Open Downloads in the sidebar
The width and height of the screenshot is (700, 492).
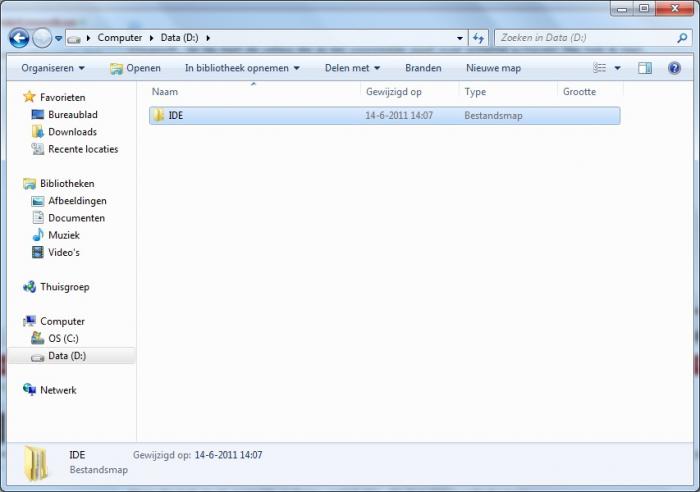[72, 132]
